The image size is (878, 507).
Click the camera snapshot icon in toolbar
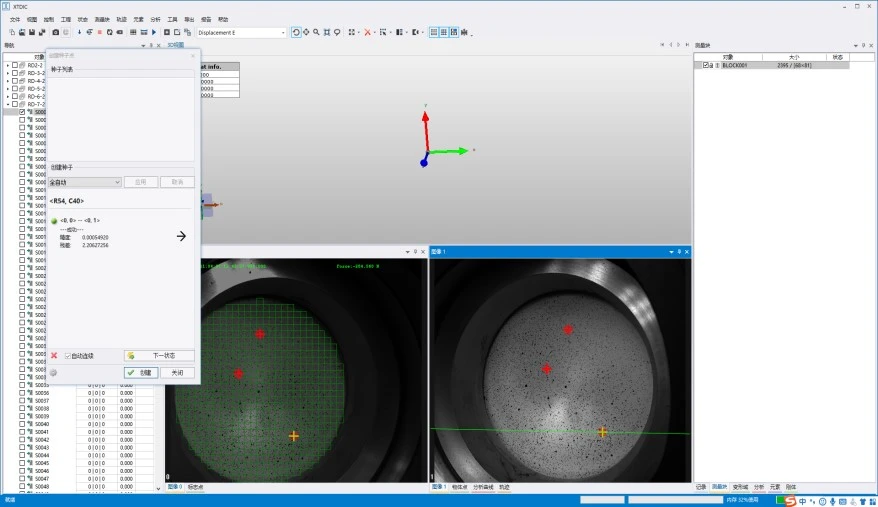(x=55, y=32)
